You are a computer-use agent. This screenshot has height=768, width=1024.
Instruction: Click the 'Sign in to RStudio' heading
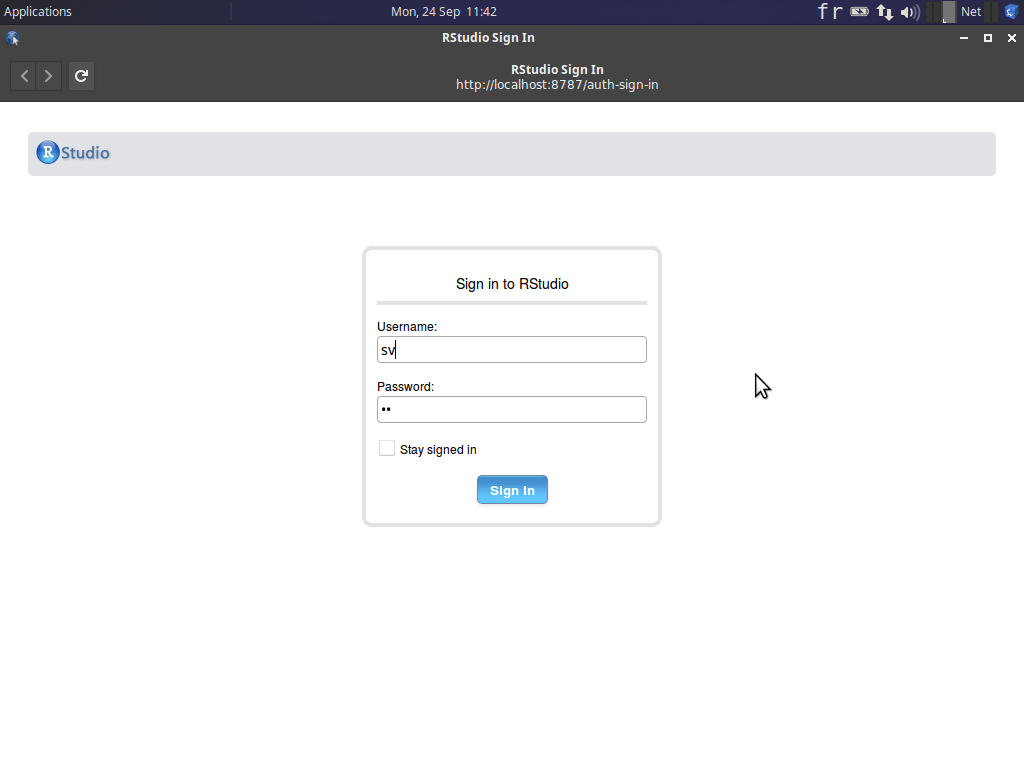pyautogui.click(x=512, y=283)
